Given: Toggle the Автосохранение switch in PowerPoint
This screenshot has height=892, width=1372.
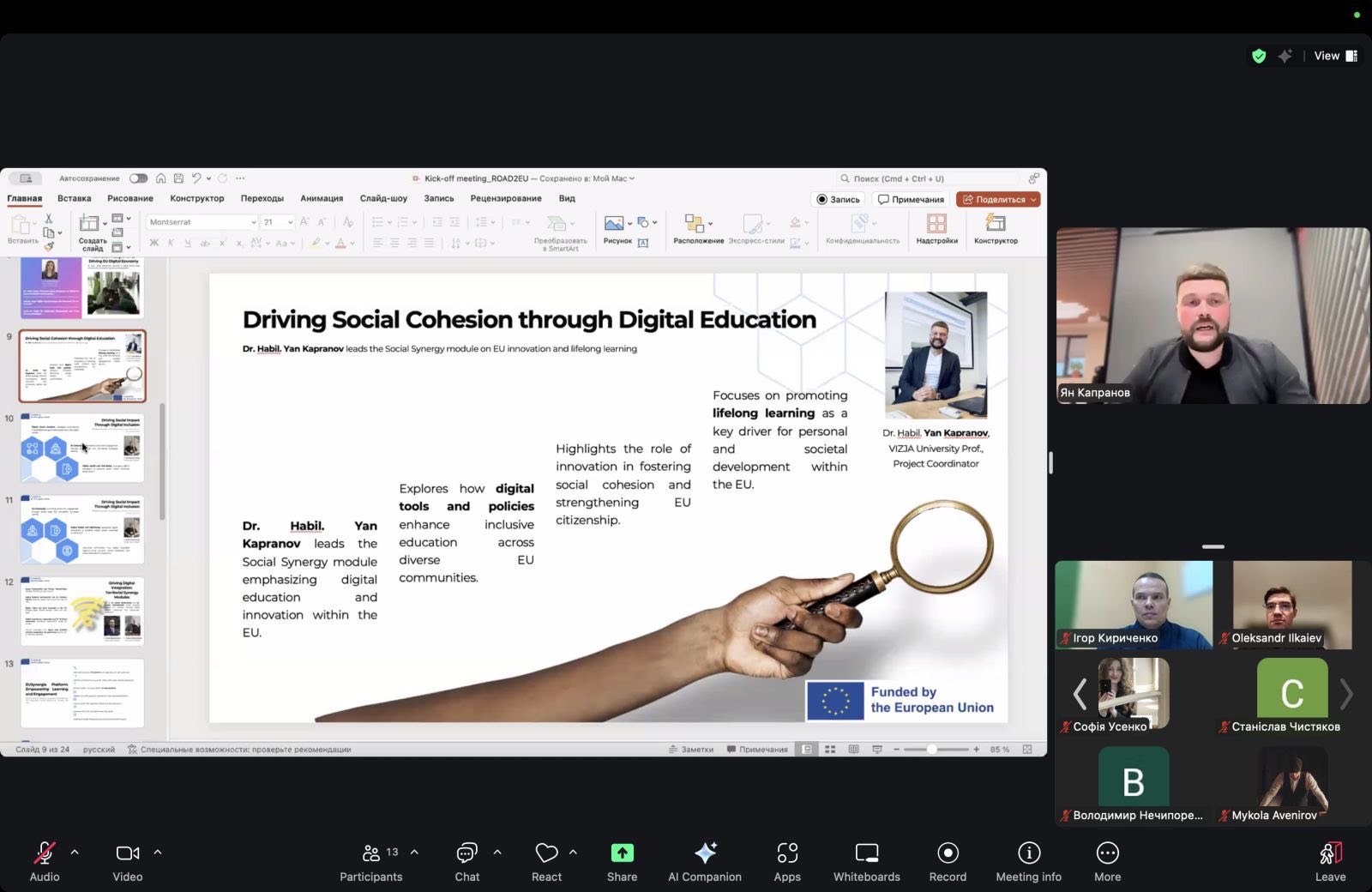Looking at the screenshot, I should 138,178.
